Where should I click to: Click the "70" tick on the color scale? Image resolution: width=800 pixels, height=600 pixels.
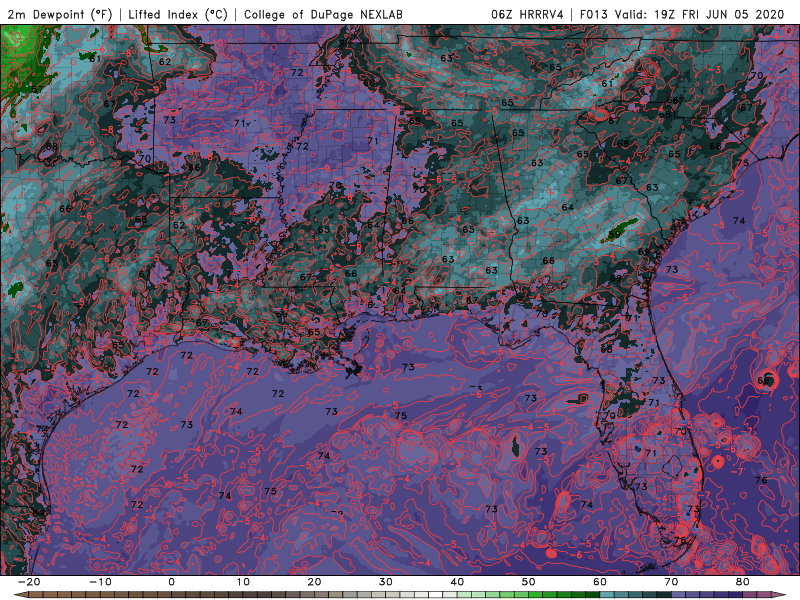pos(671,582)
